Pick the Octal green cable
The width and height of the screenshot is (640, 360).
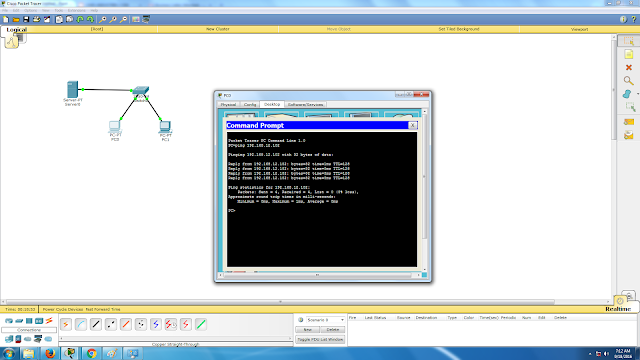coord(201,324)
